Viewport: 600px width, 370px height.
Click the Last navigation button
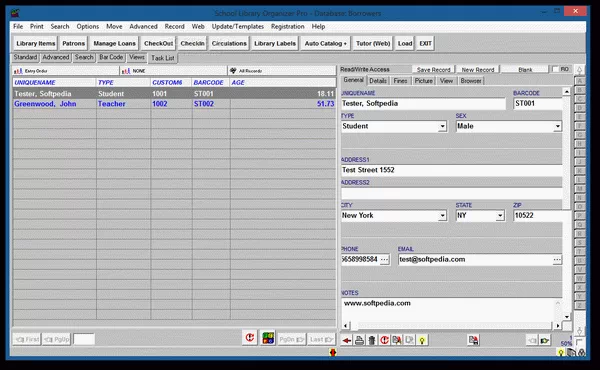(321, 339)
